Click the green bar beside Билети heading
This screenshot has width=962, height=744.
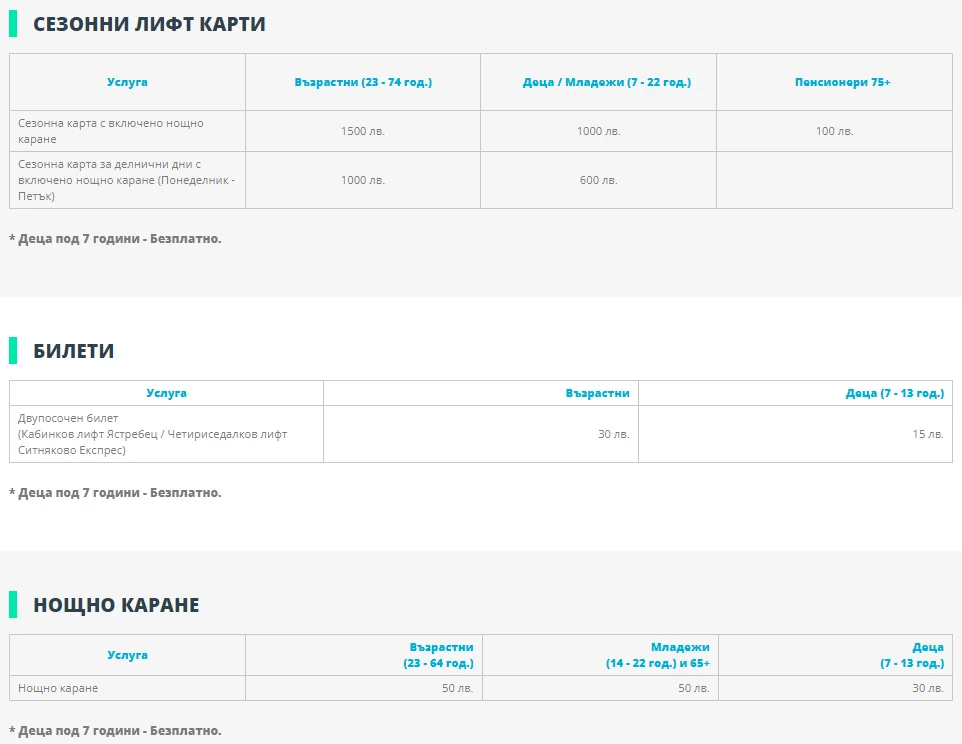coord(13,351)
